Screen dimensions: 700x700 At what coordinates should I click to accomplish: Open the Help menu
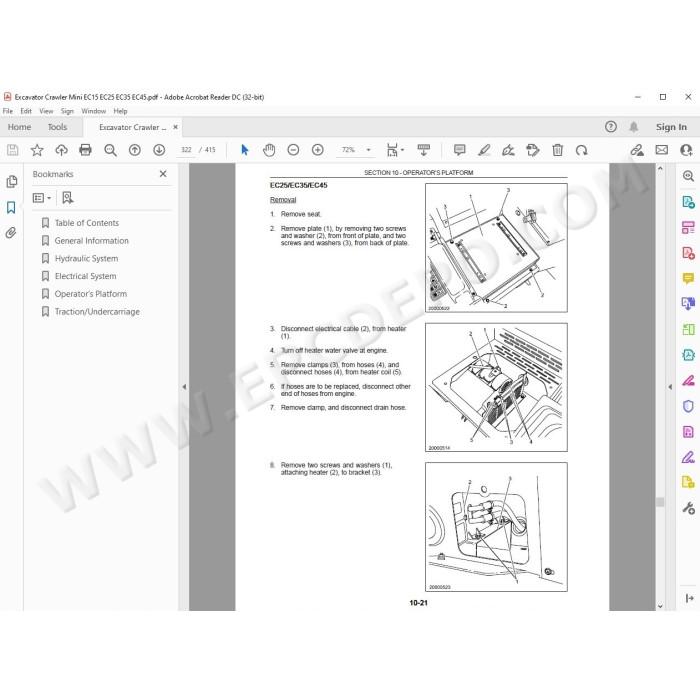[x=120, y=111]
